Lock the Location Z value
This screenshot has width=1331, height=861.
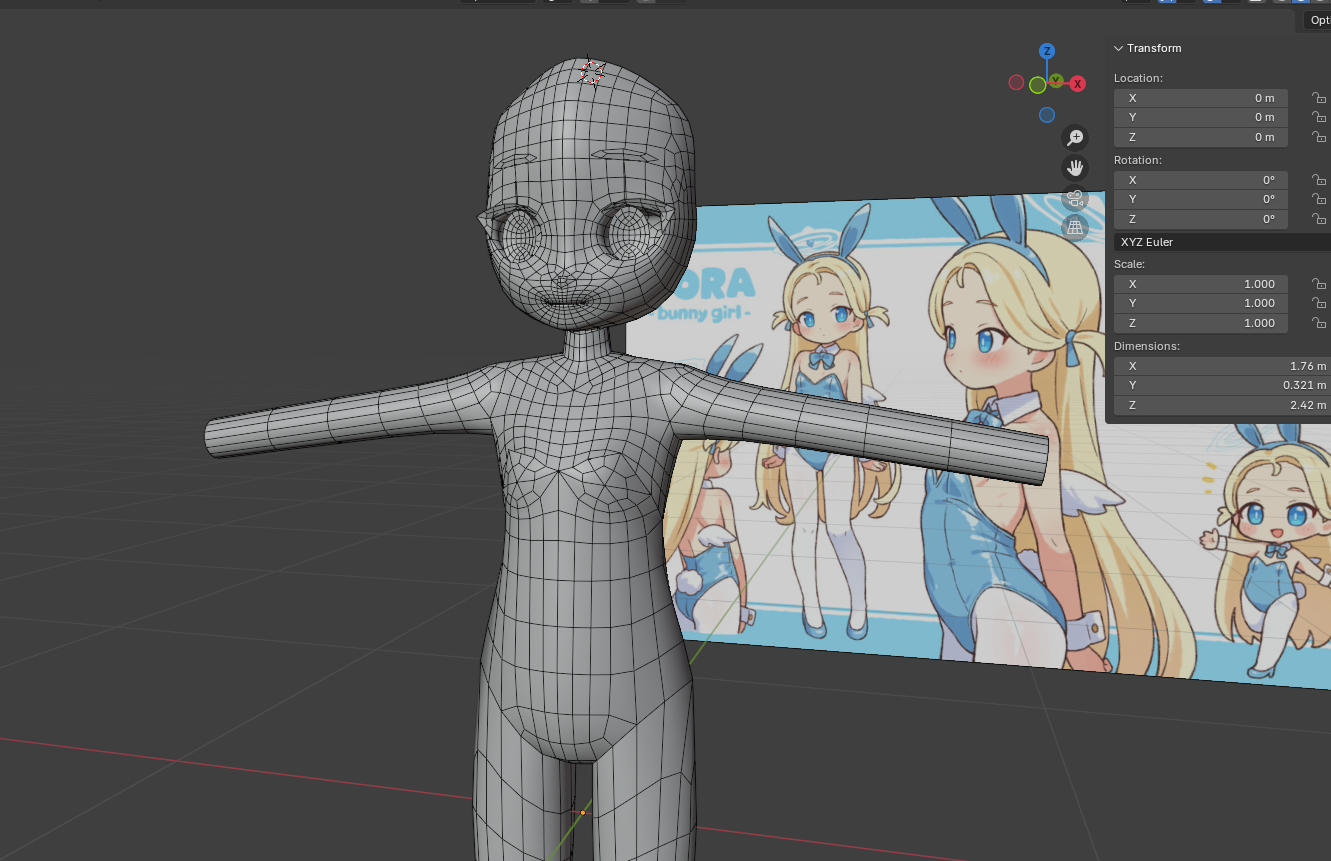click(x=1319, y=137)
